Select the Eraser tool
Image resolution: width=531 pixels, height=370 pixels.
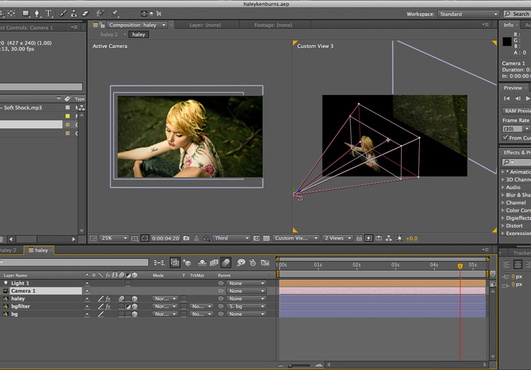85,14
